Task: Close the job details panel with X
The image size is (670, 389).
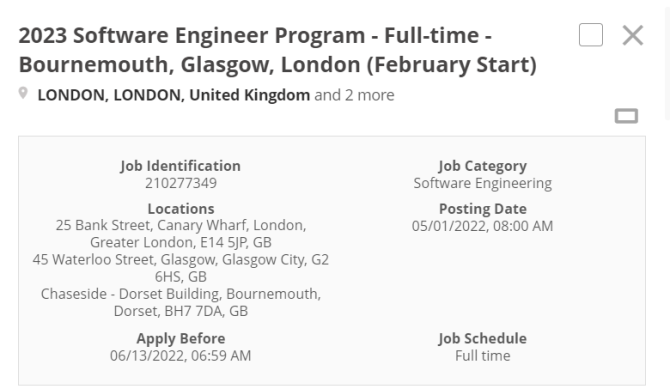Action: click(633, 35)
